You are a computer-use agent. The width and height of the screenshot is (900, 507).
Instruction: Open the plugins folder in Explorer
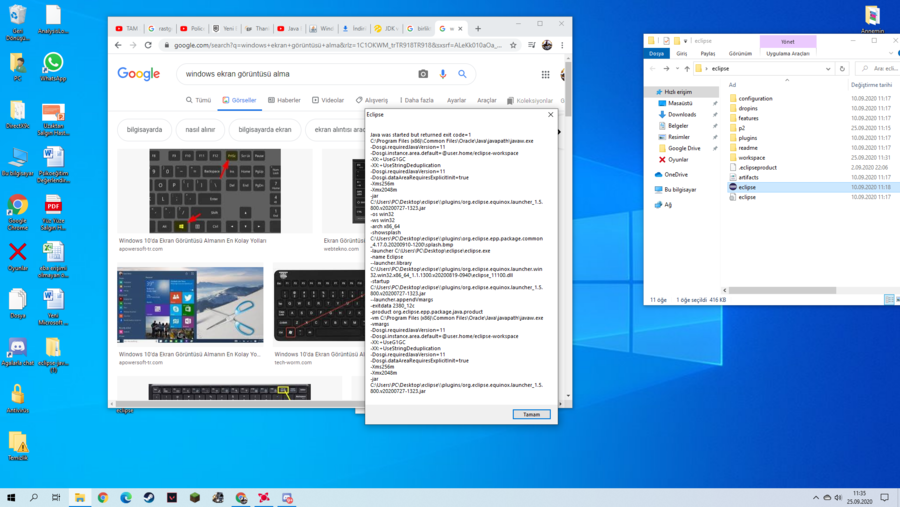[747, 138]
